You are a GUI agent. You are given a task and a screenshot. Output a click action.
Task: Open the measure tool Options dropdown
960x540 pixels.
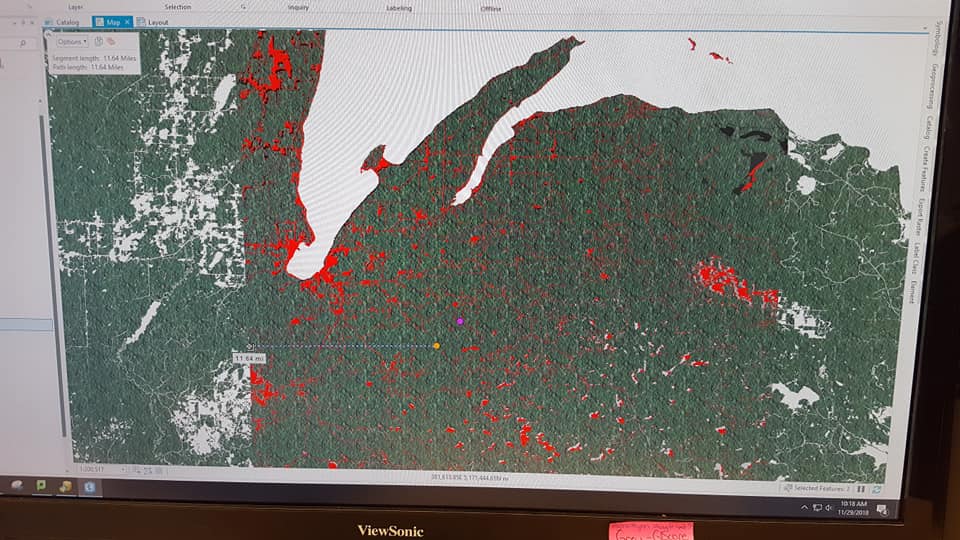72,42
